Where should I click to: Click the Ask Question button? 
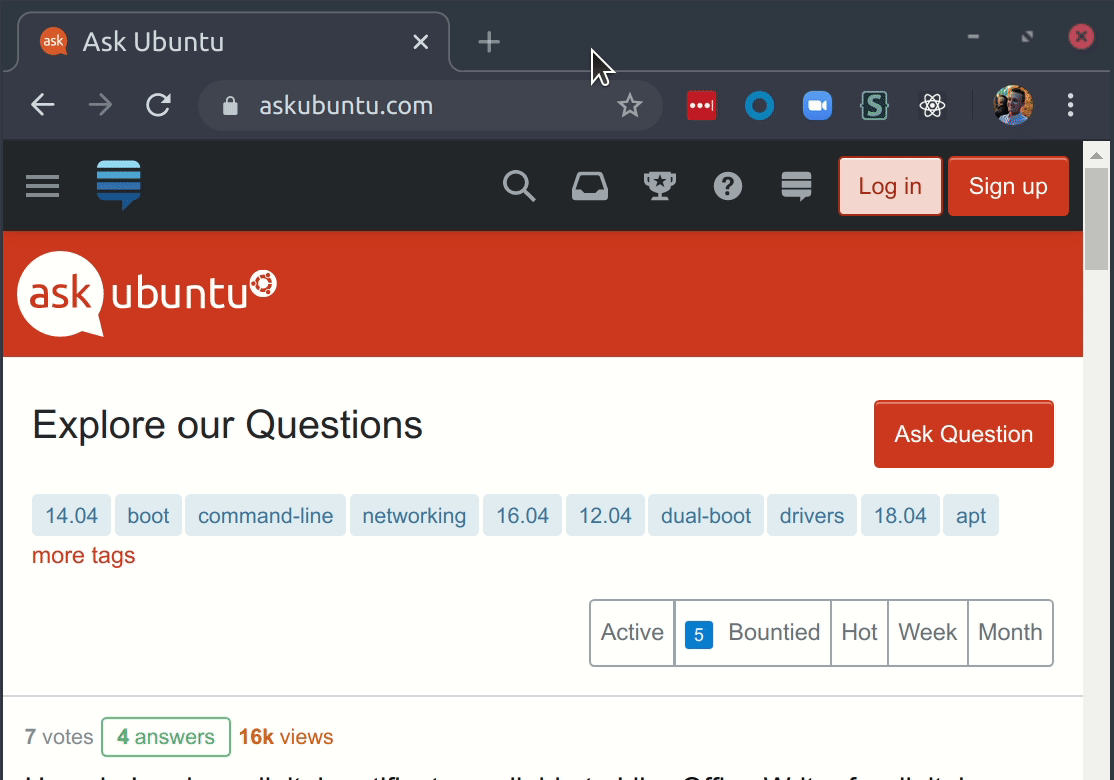(963, 434)
